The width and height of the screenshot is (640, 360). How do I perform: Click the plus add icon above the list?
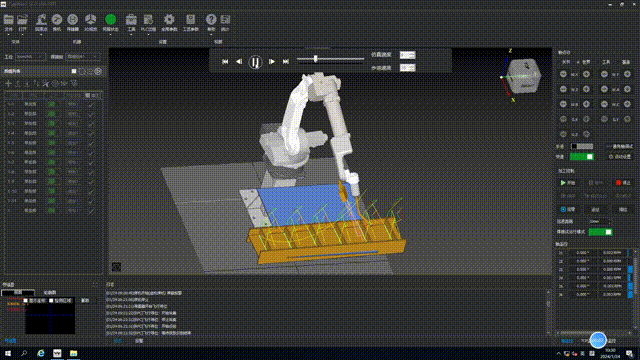8,84
